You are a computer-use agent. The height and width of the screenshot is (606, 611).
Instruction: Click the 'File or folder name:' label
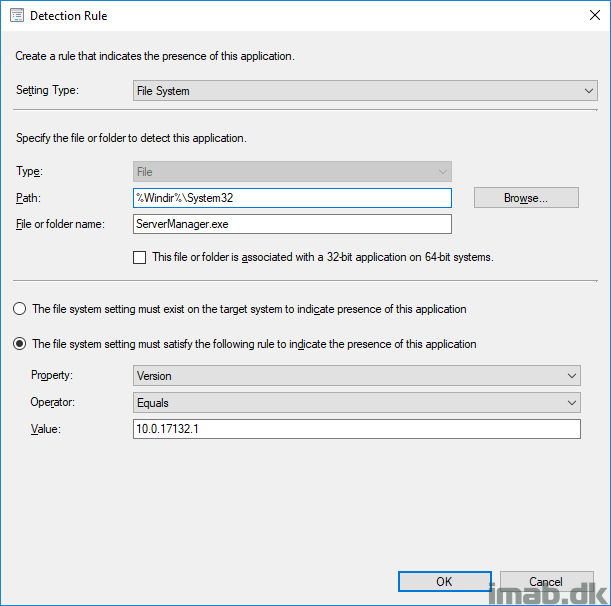tap(60, 224)
